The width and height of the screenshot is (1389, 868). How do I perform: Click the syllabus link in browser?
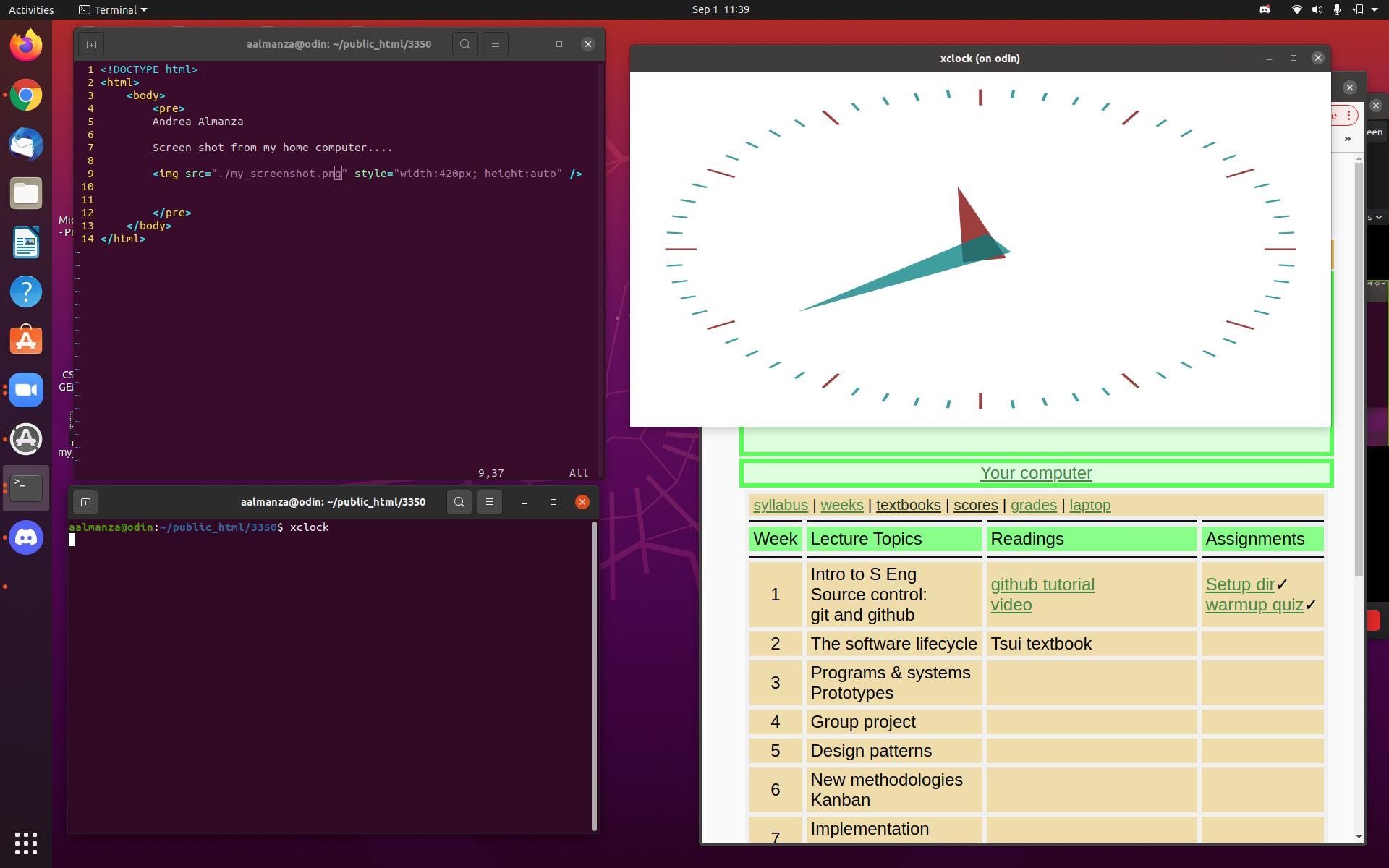click(781, 505)
